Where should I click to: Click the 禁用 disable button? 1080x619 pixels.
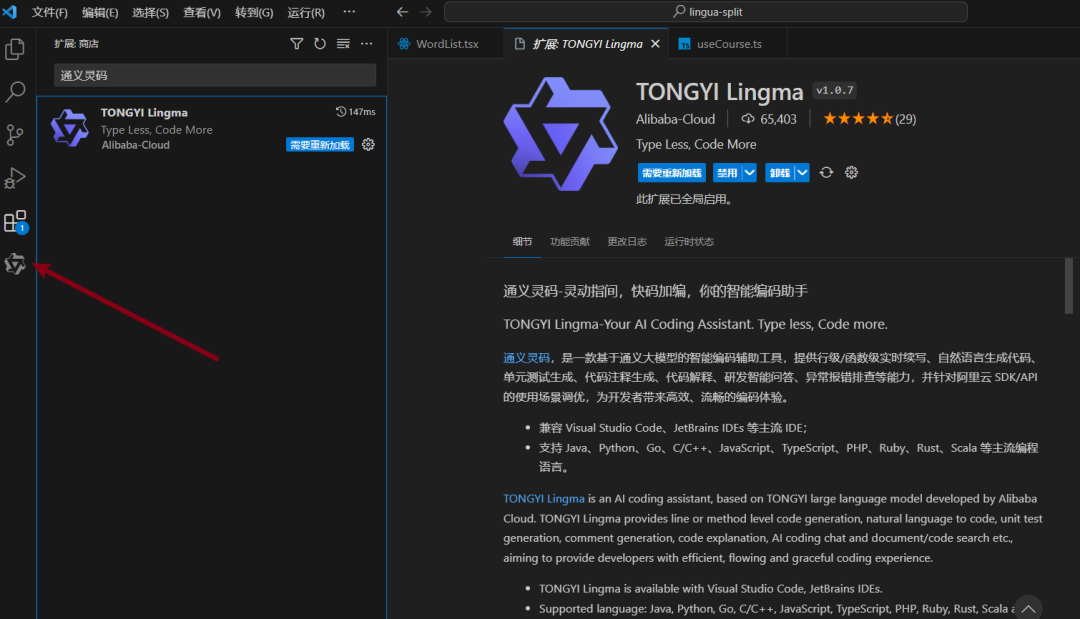[727, 173]
